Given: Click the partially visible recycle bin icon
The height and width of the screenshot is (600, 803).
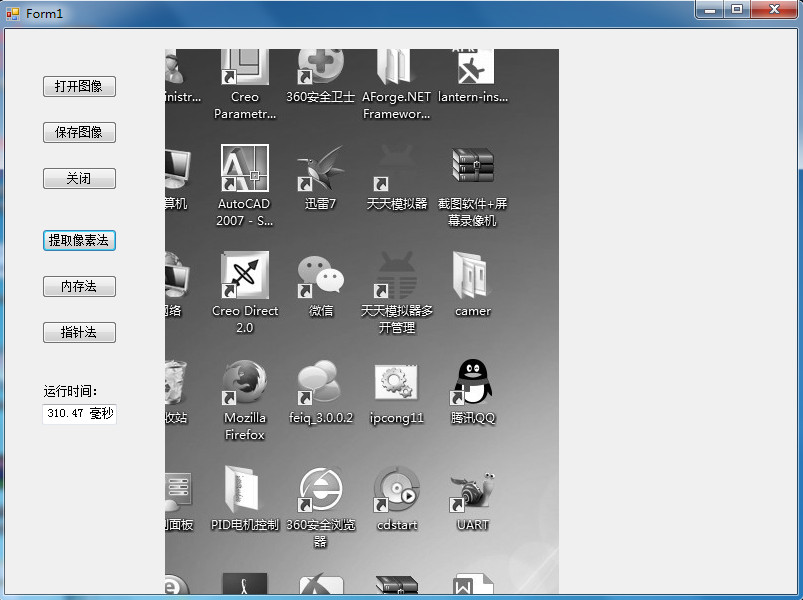Looking at the screenshot, I should pyautogui.click(x=176, y=382).
